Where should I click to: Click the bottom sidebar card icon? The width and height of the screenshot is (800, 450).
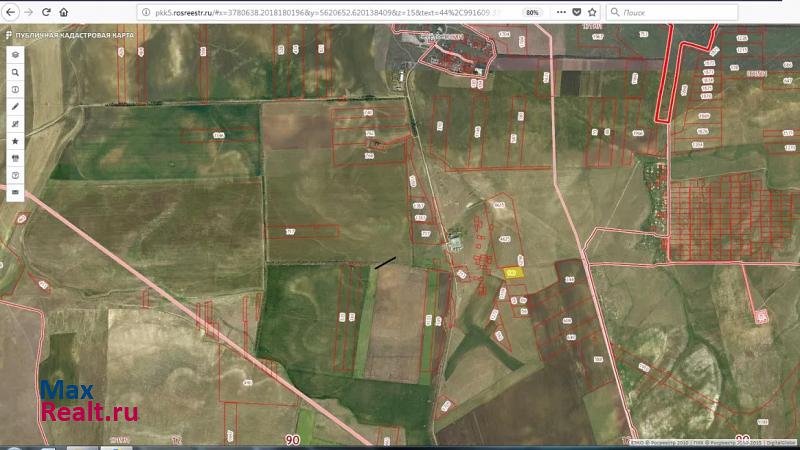coord(15,192)
